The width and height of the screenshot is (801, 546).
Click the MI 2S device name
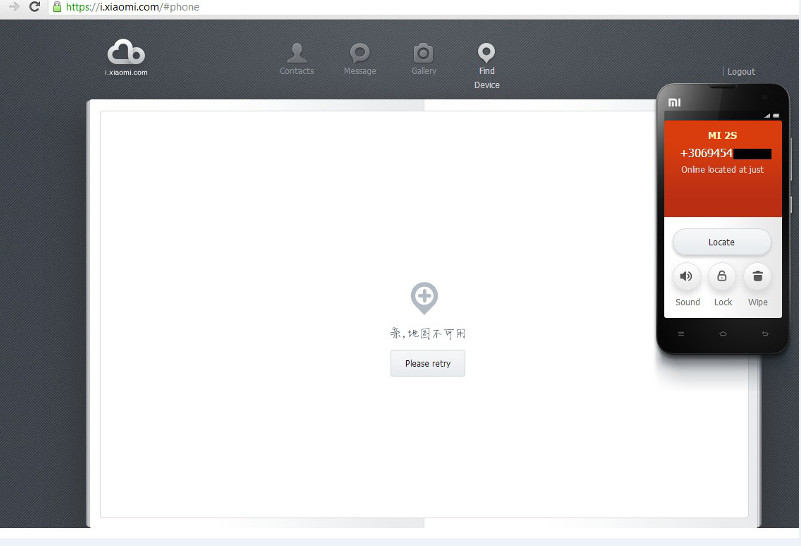(722, 135)
